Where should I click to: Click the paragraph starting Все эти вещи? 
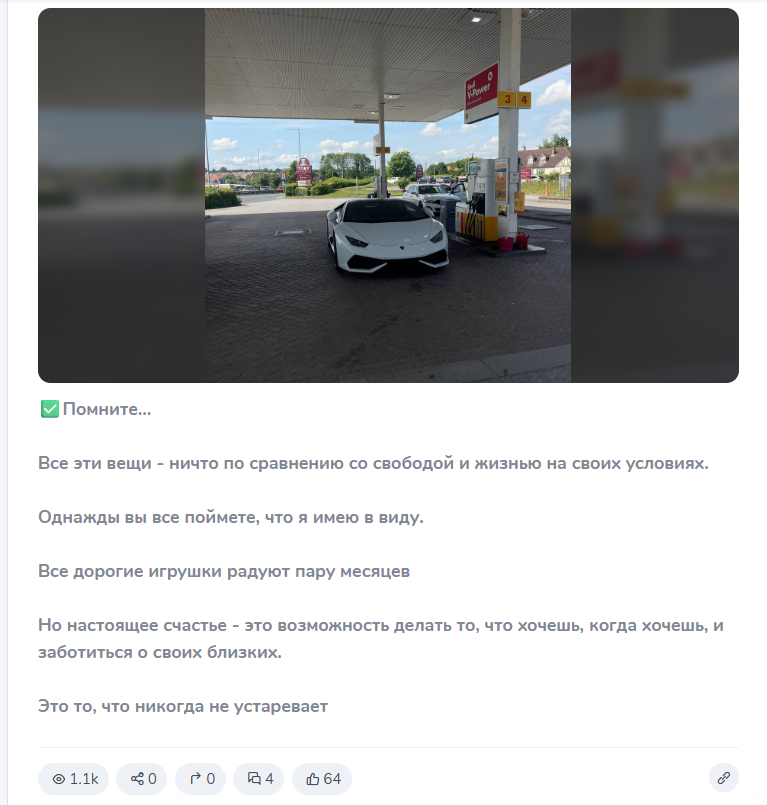373,463
